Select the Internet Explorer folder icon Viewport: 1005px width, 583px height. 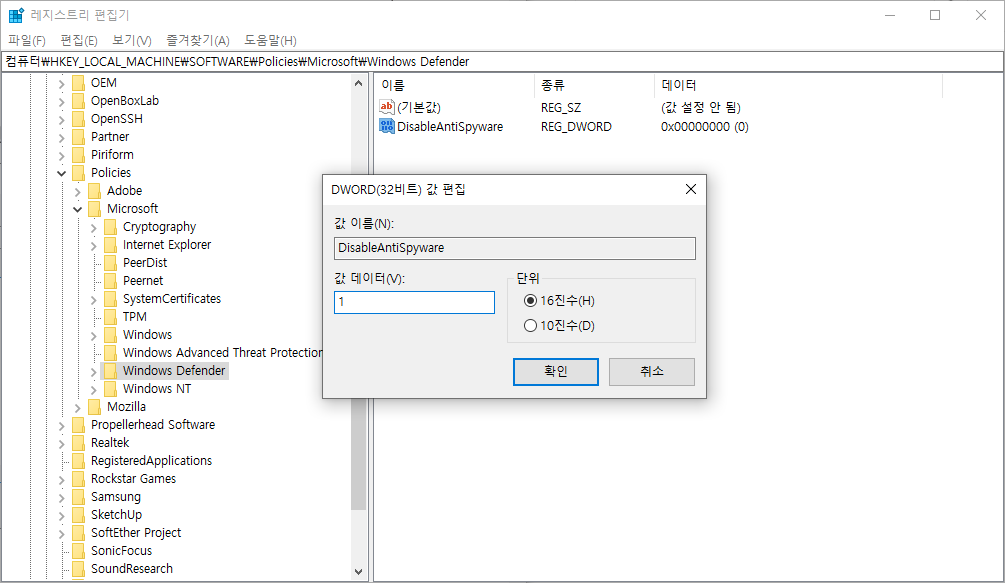point(110,244)
